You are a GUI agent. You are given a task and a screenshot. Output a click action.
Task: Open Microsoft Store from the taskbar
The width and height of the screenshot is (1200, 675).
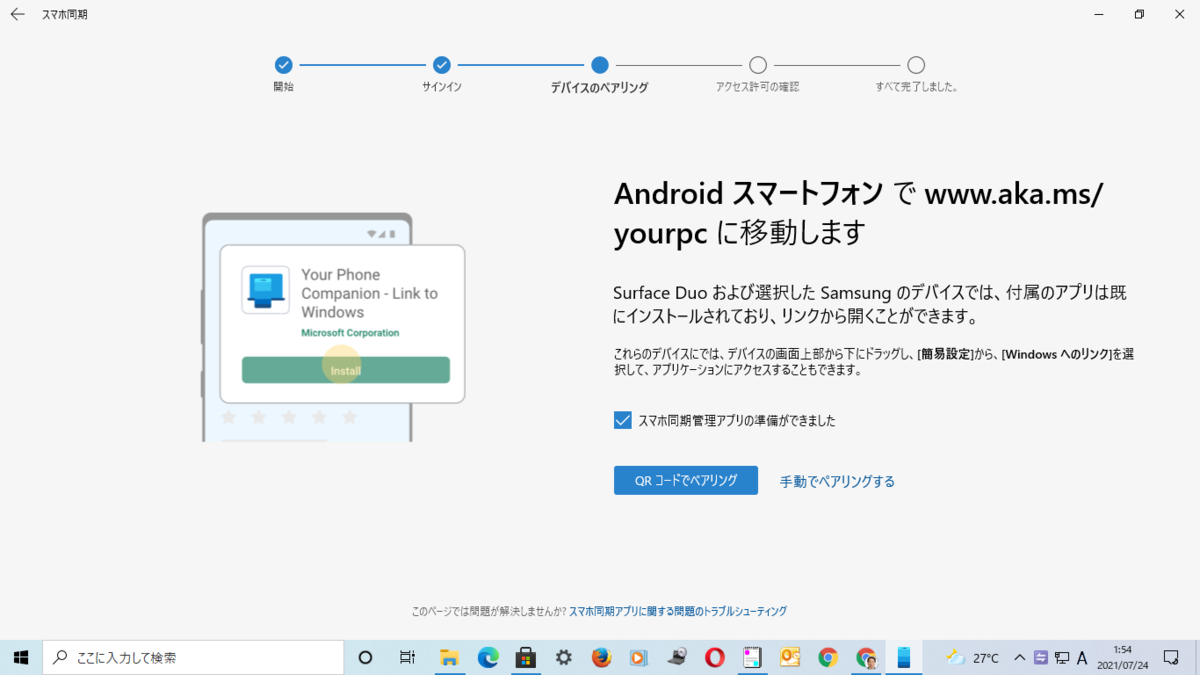525,657
